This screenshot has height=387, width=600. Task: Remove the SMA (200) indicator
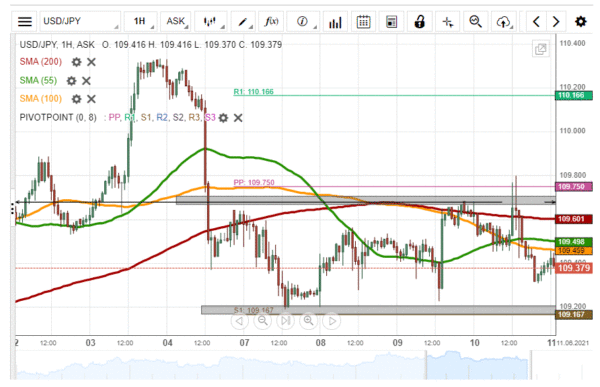tap(91, 62)
